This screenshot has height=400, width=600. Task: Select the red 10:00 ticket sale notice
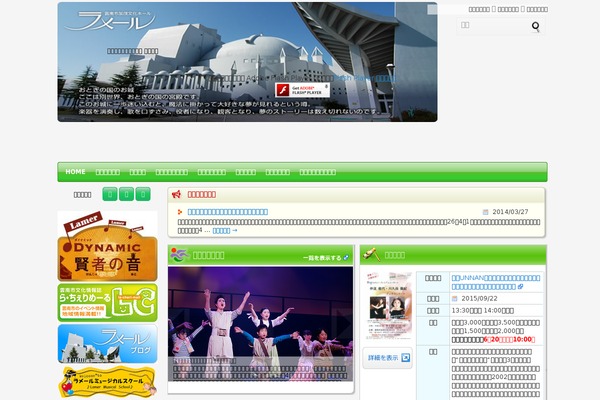(509, 340)
